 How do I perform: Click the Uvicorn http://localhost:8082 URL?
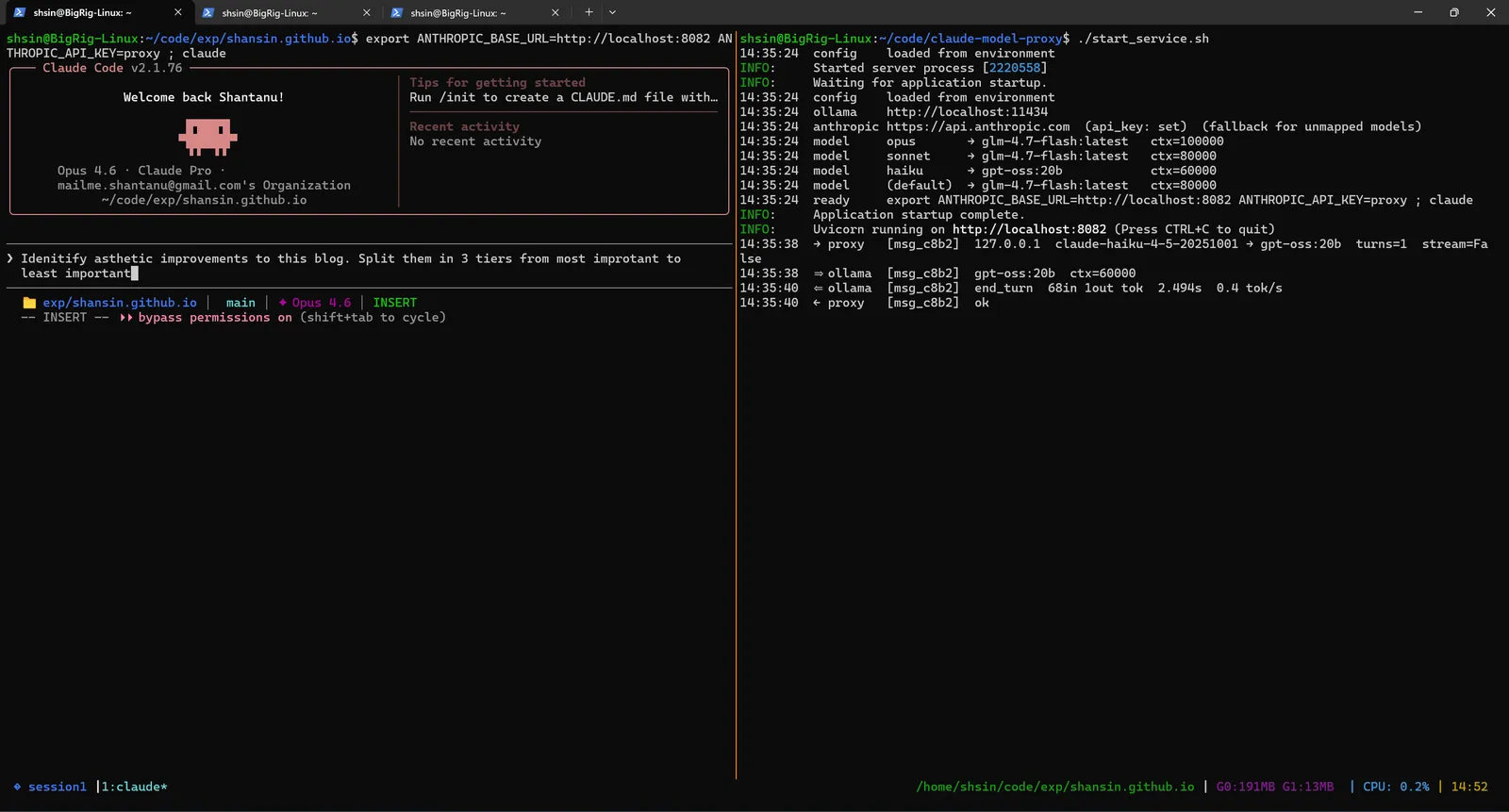1029,229
